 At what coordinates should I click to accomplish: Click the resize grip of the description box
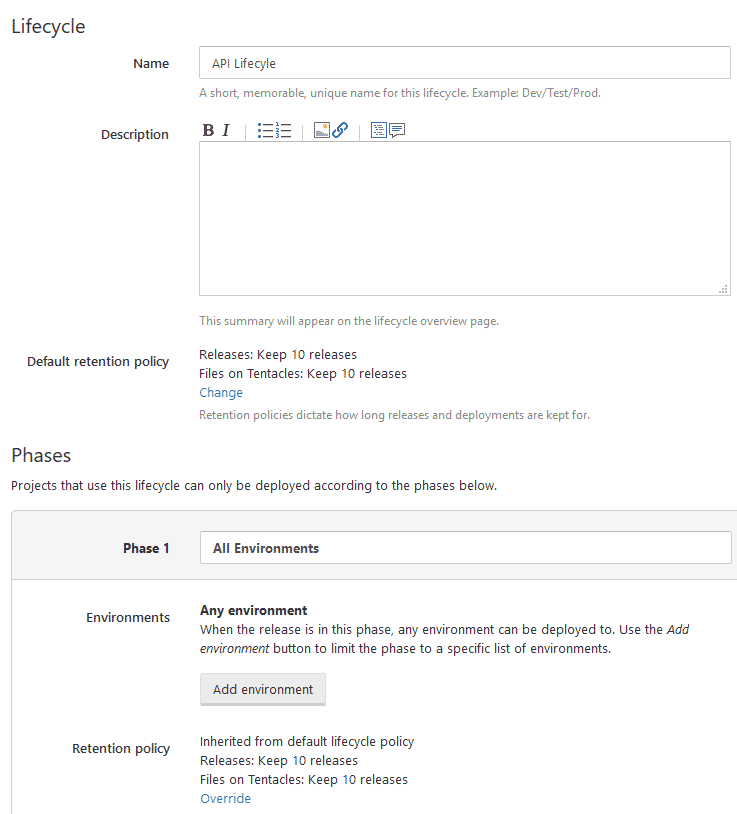723,288
